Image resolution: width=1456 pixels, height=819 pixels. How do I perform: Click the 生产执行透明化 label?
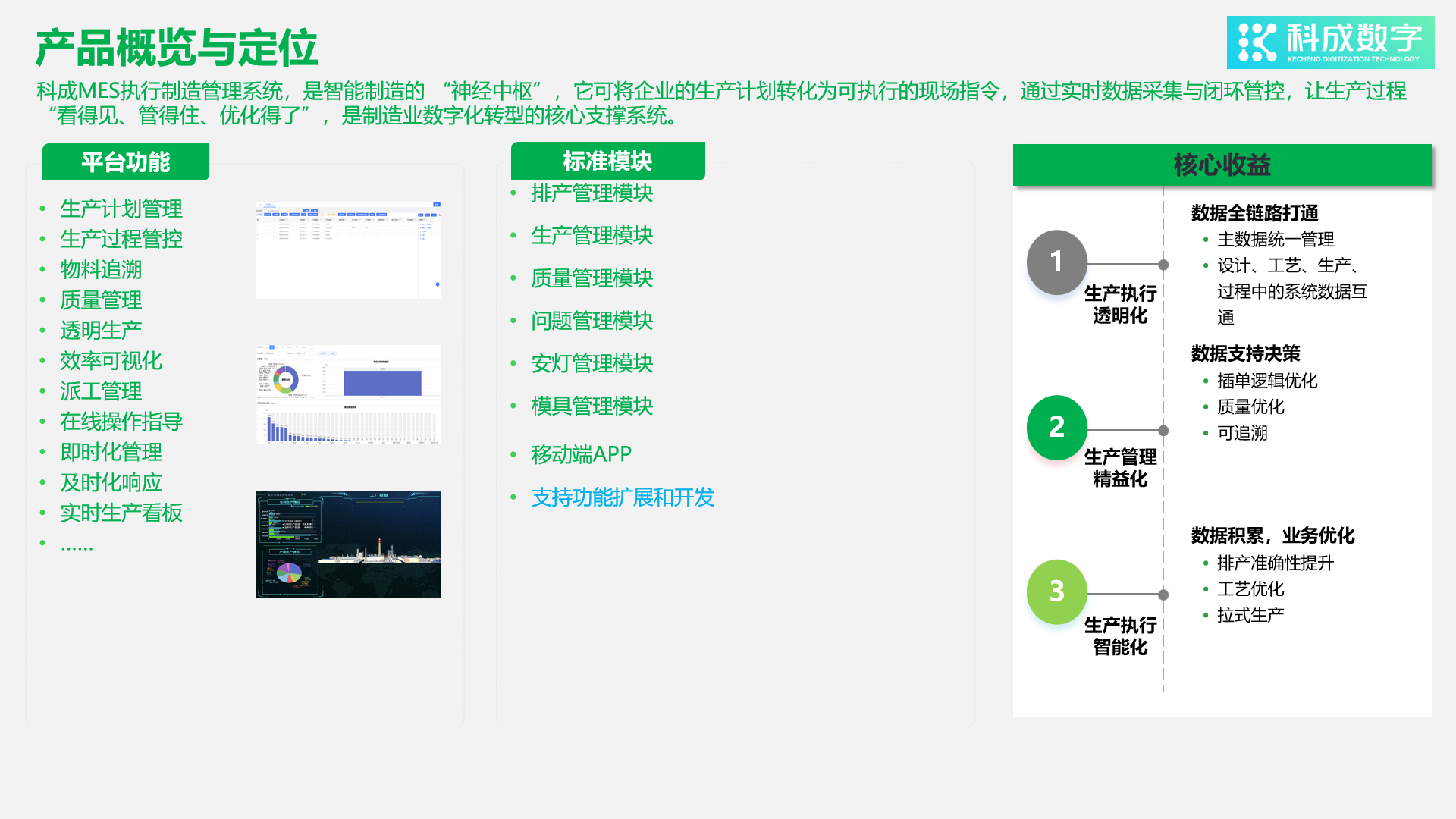click(x=1121, y=306)
